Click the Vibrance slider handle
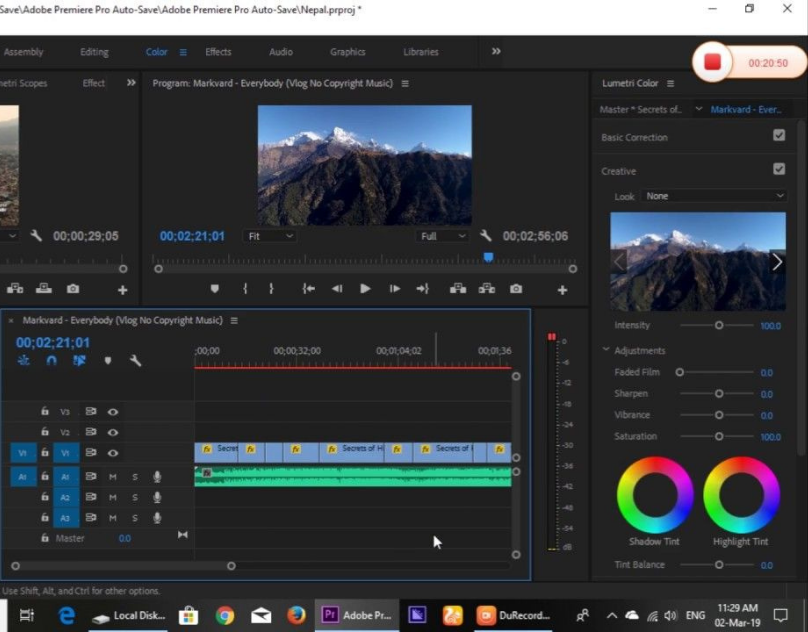 coord(718,415)
